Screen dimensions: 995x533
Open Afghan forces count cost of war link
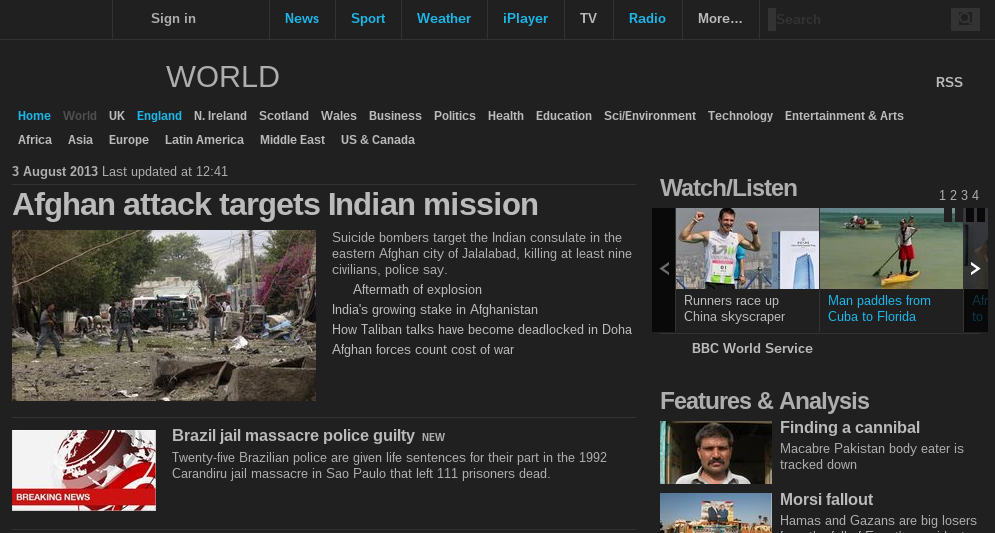tap(423, 350)
